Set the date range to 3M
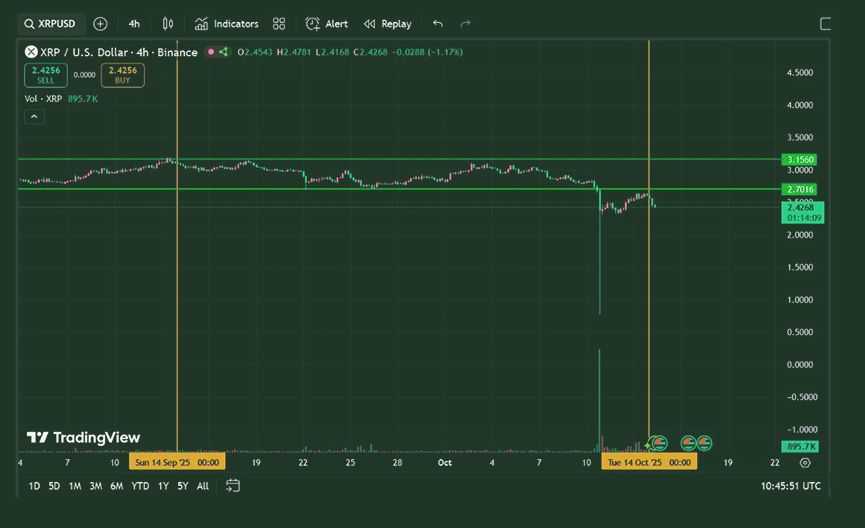Screen dimensions: 865x528 coord(96,486)
